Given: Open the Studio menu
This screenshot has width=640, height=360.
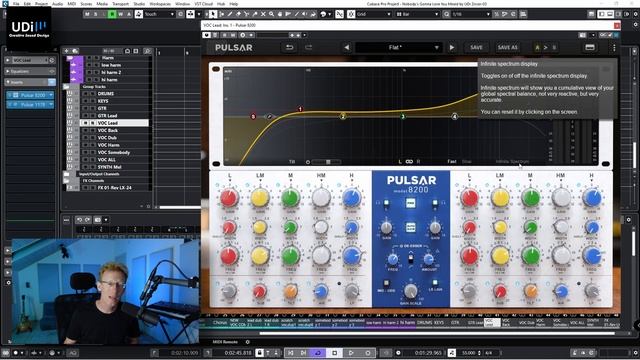Looking at the screenshot, I should coord(139,4).
